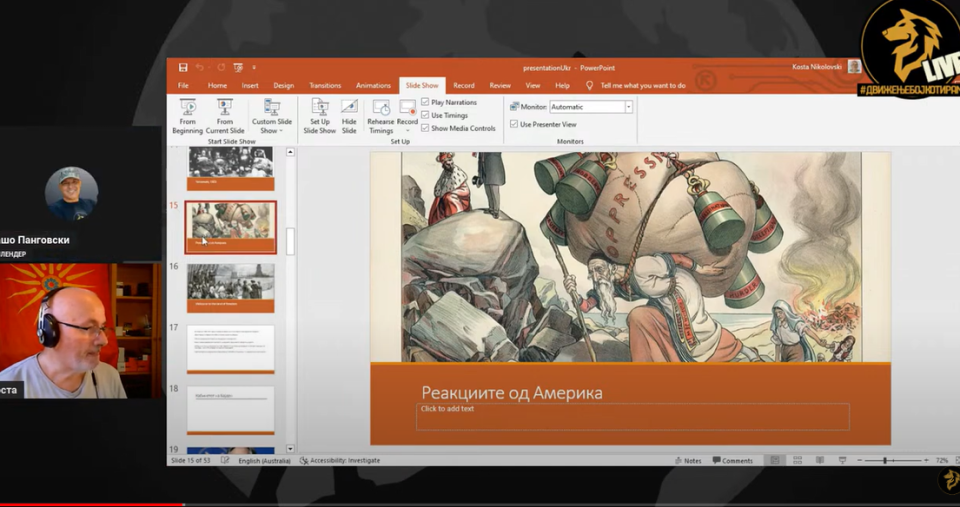960x507 pixels.
Task: Select the Slide Show tab
Action: pyautogui.click(x=422, y=86)
